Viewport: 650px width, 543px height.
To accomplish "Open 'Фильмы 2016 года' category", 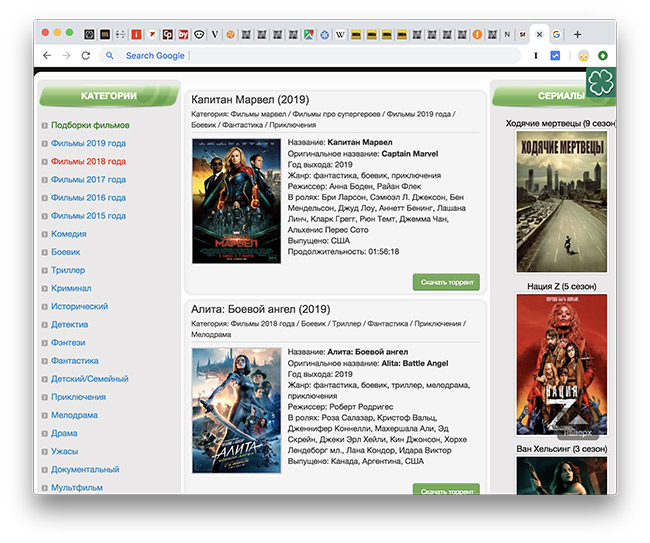I will (x=88, y=198).
